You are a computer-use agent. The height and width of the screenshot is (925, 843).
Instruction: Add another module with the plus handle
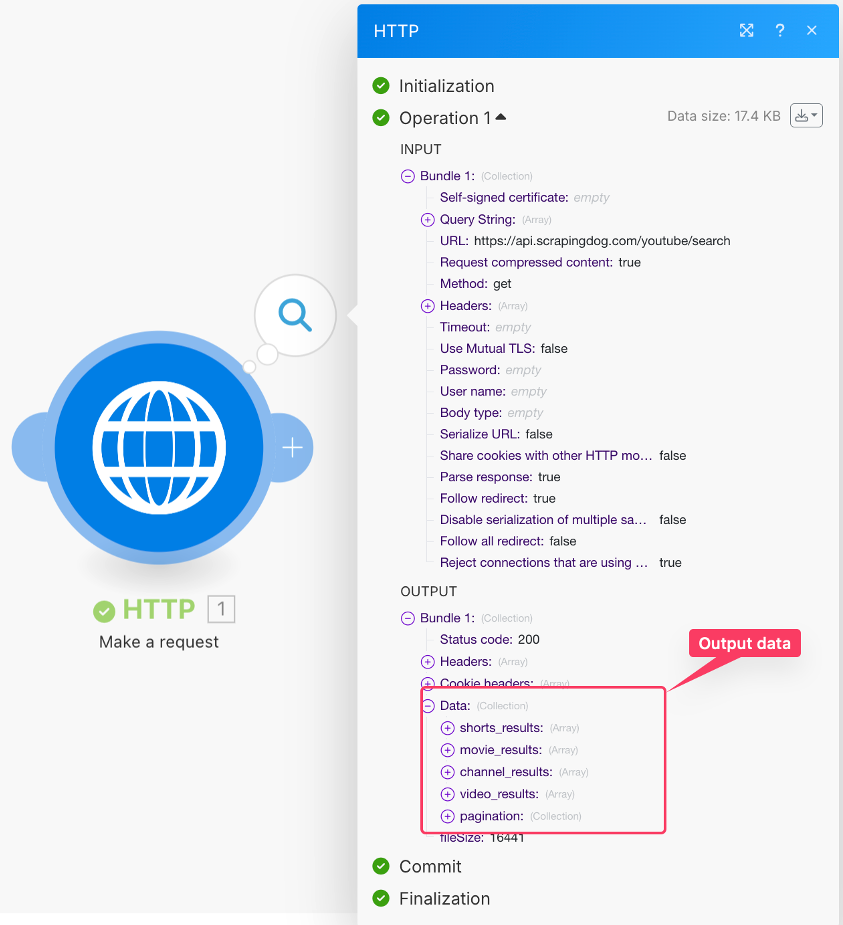pyautogui.click(x=293, y=448)
